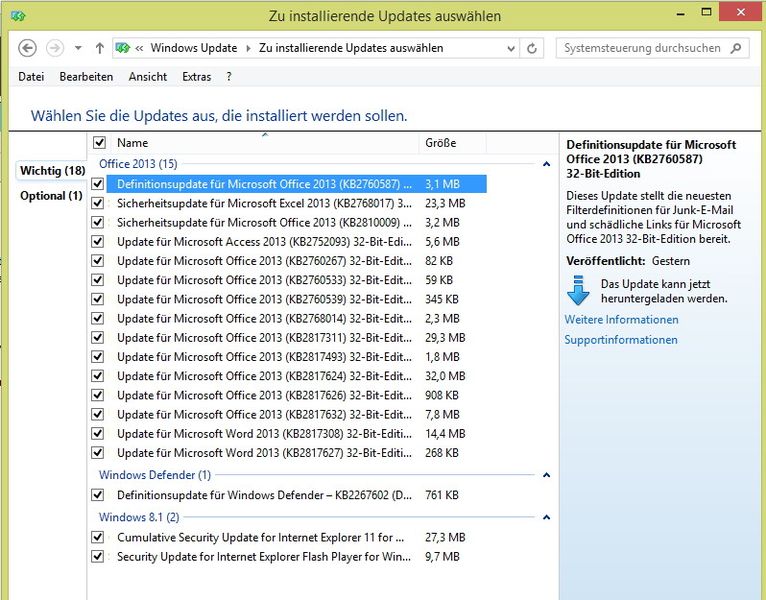Image resolution: width=766 pixels, height=600 pixels.
Task: Switch to the Optional (1) tab
Action: tap(51, 196)
